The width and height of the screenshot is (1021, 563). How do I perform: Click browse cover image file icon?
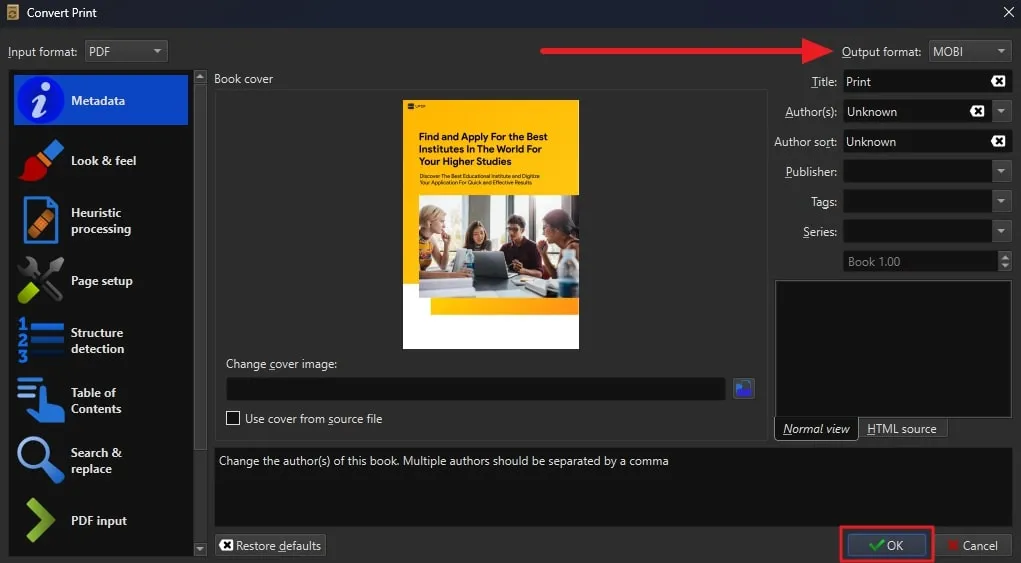pos(743,389)
